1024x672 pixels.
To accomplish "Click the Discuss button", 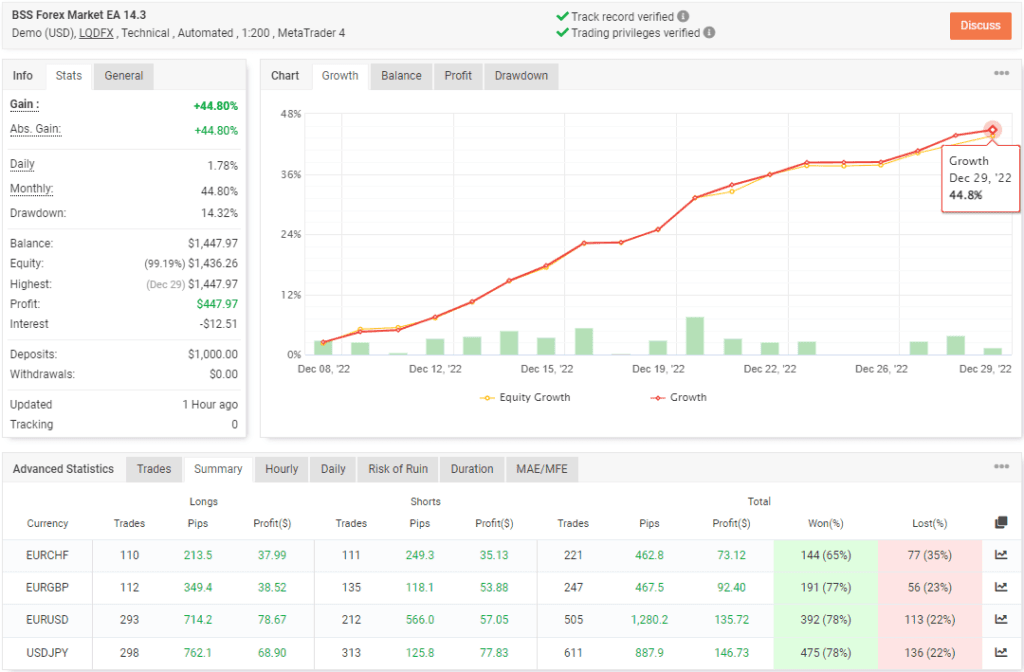I will (x=980, y=26).
